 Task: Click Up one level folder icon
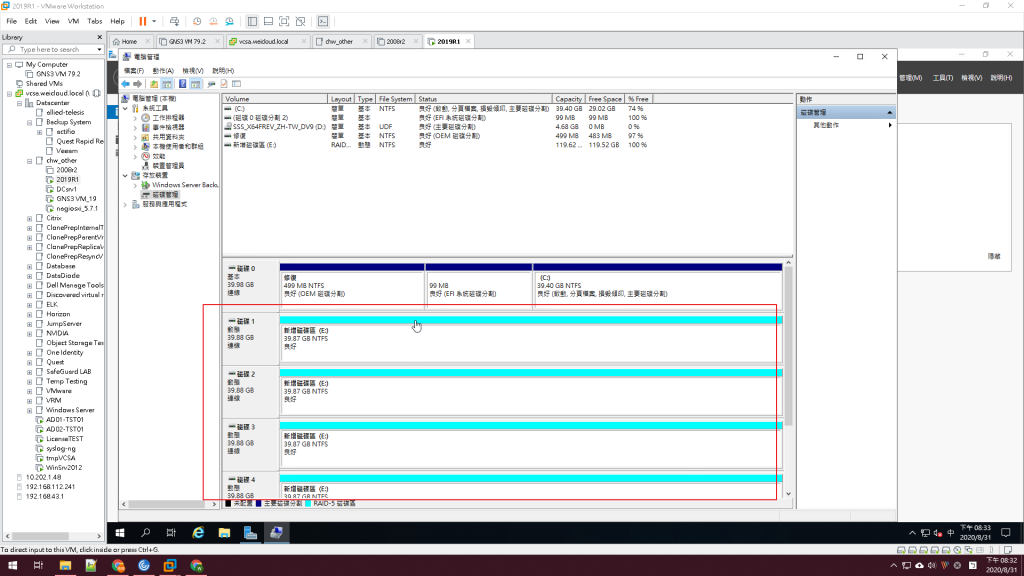click(x=154, y=84)
